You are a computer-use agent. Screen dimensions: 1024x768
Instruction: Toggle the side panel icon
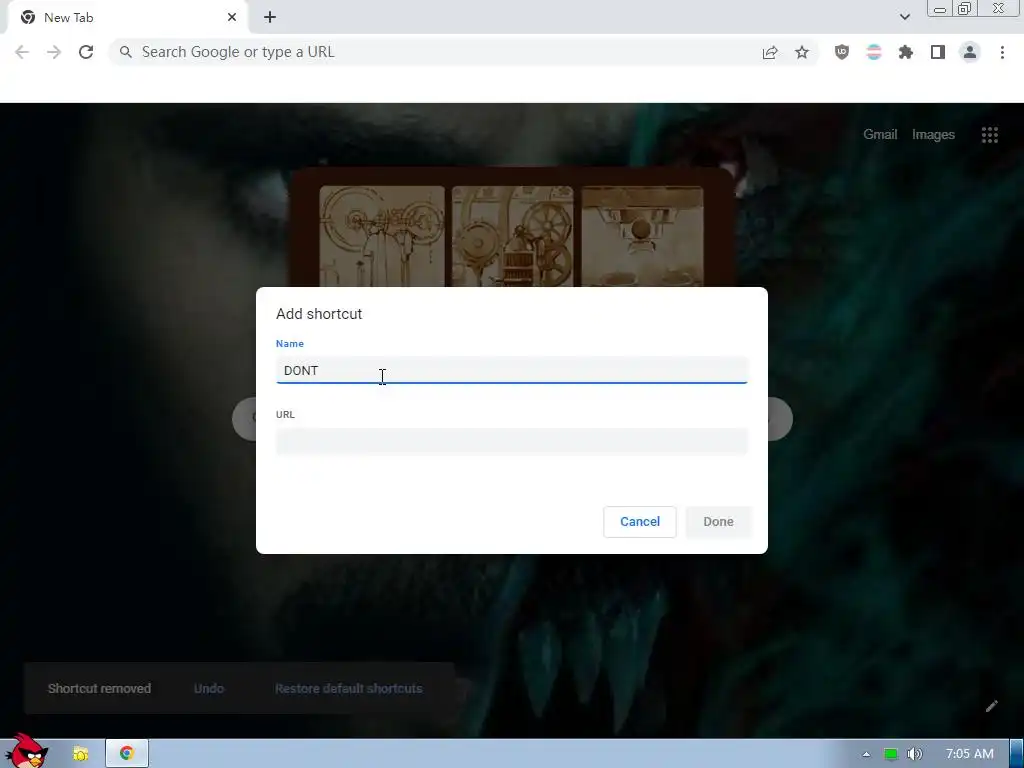[938, 52]
